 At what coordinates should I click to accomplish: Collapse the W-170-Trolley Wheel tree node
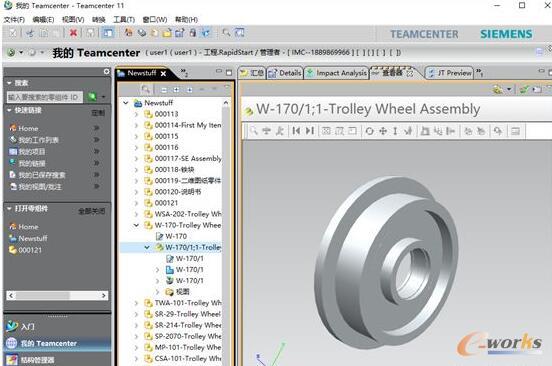[137, 225]
